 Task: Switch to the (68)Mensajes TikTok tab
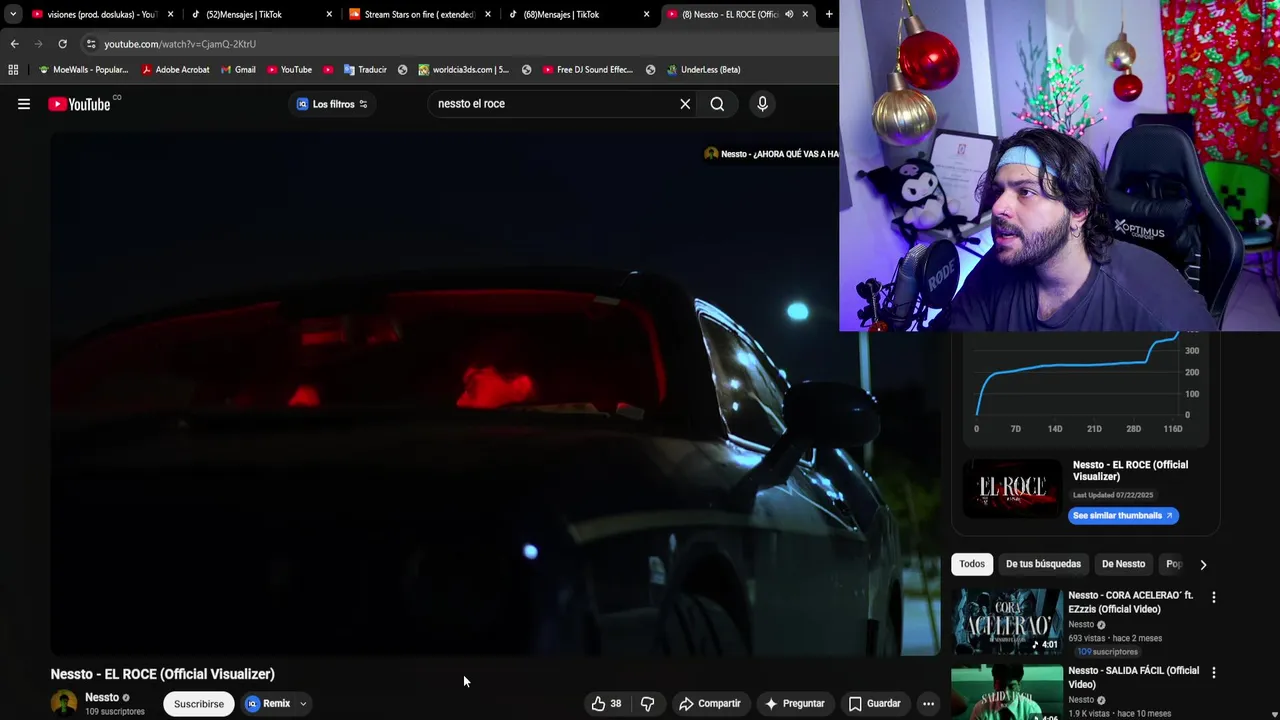[x=561, y=14]
